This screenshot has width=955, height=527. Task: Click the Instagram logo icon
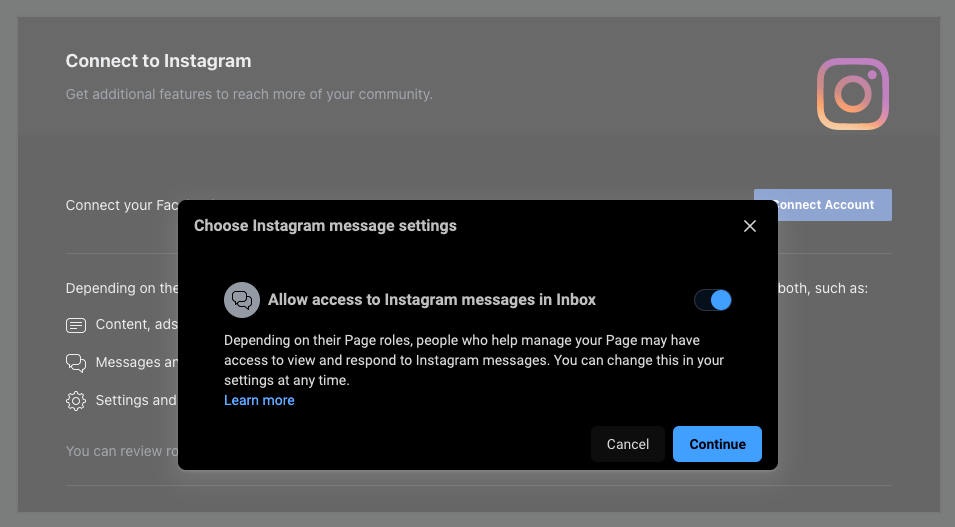click(853, 94)
